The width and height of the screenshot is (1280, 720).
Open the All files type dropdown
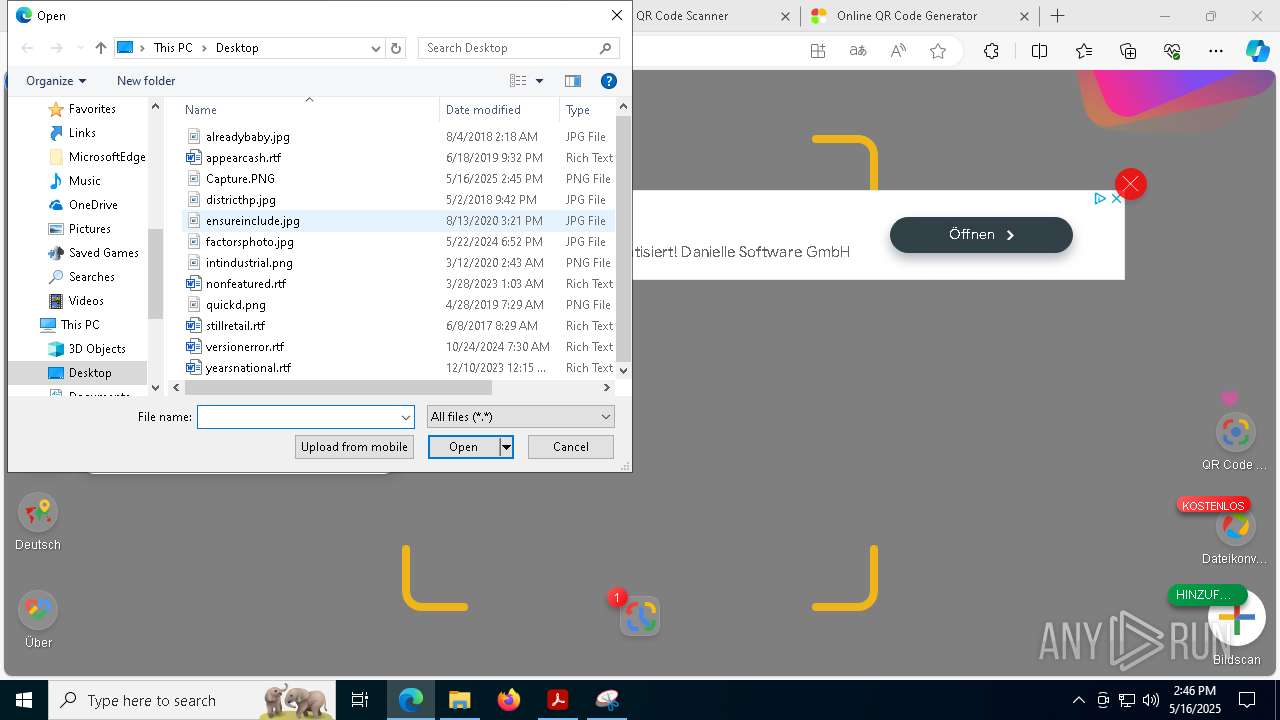pyautogui.click(x=520, y=417)
